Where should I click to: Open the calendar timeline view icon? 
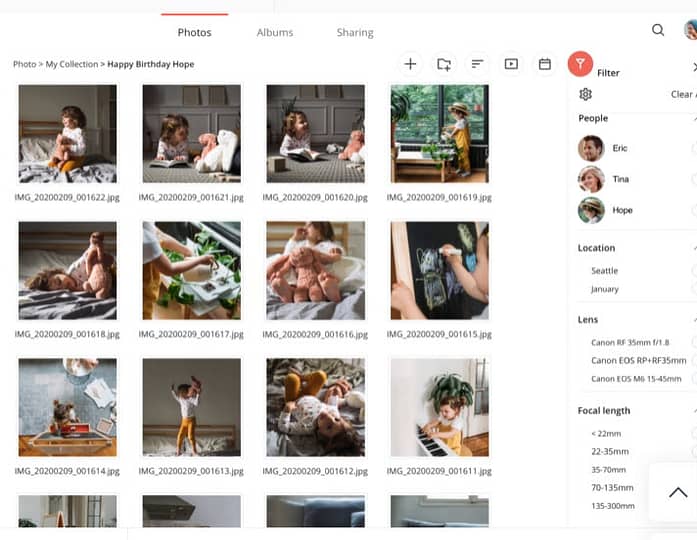click(x=545, y=64)
